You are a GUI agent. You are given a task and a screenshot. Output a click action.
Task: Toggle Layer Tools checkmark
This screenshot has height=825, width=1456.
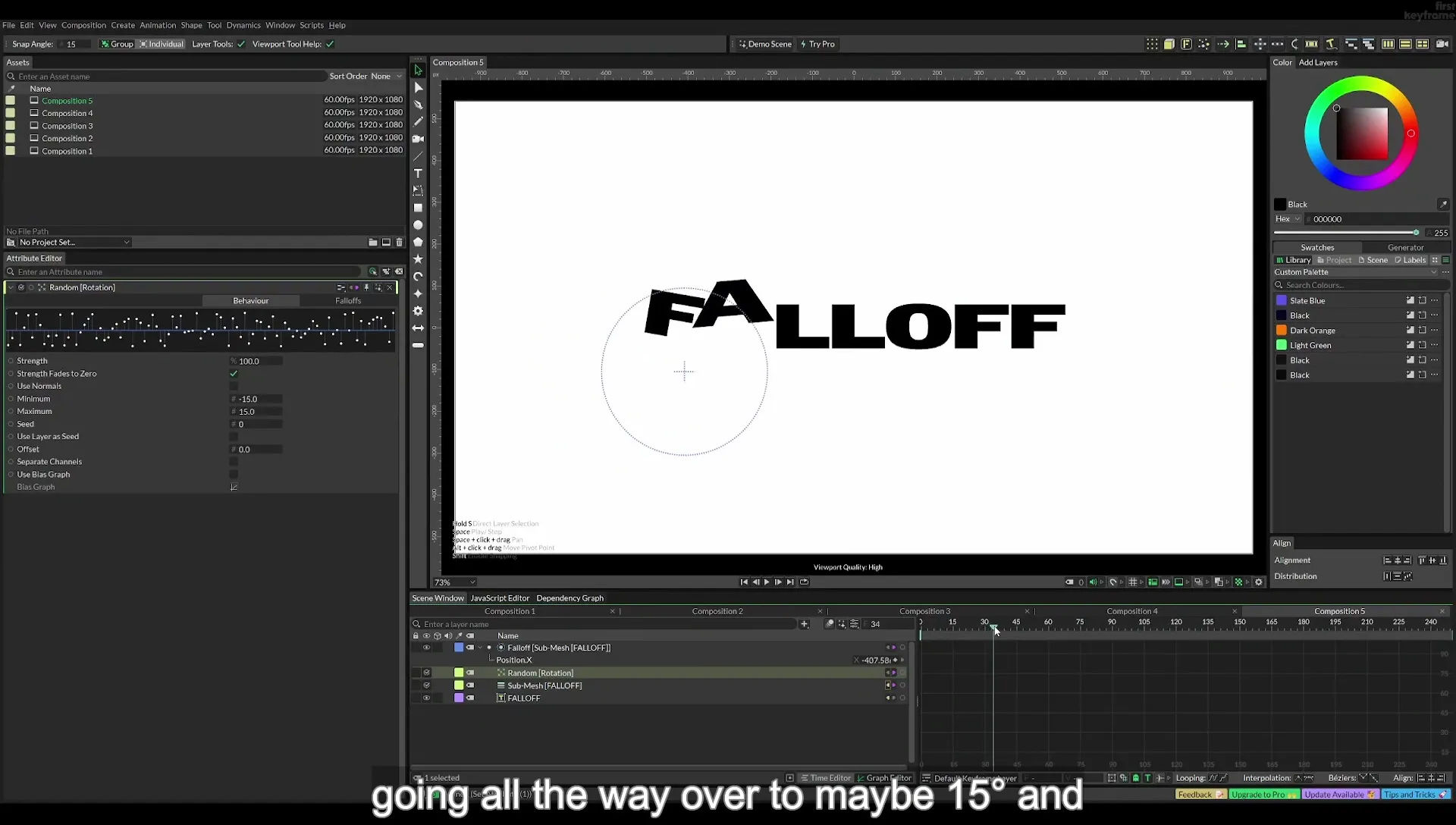[x=241, y=44]
